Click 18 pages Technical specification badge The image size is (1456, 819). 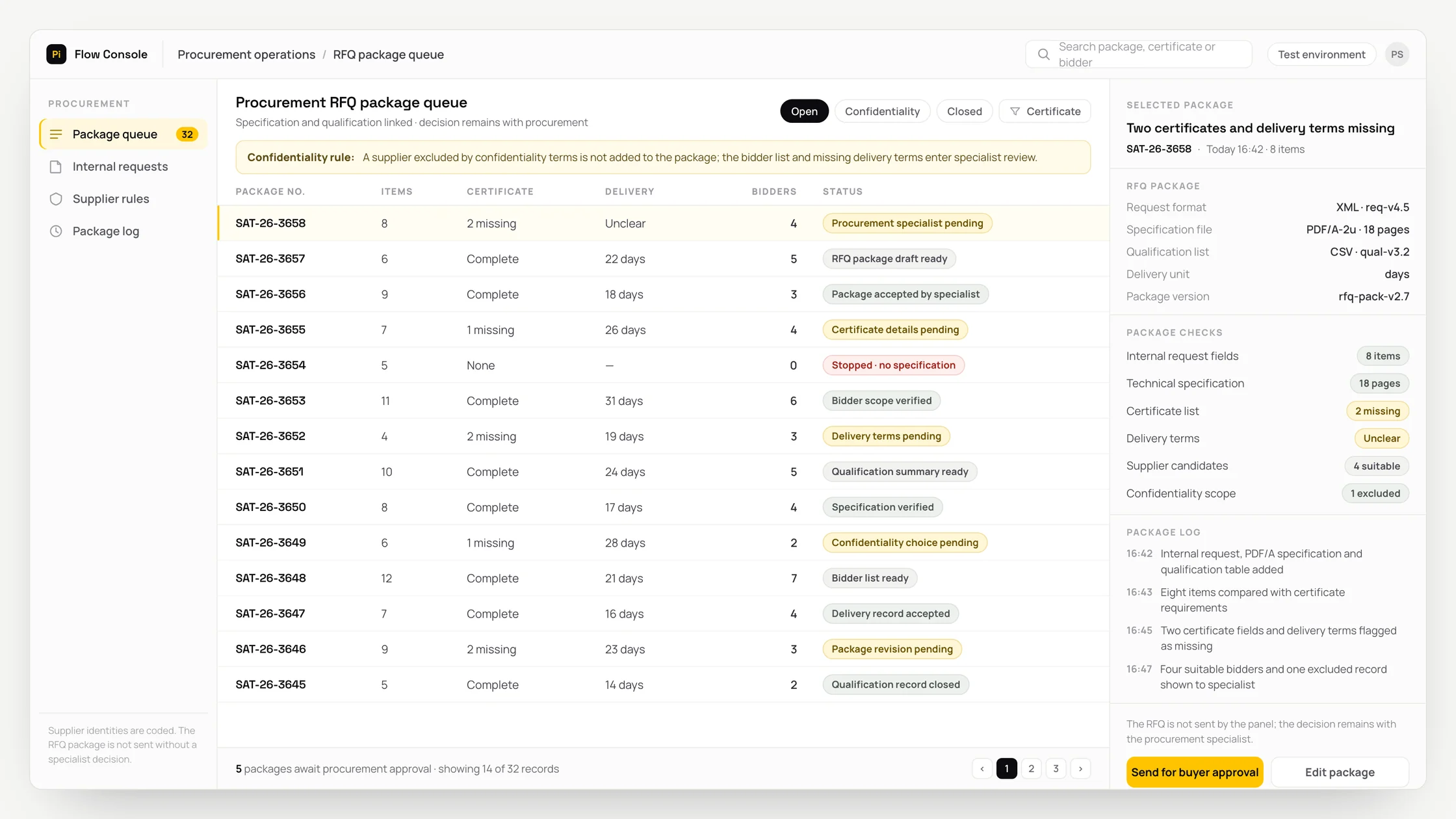(1379, 383)
